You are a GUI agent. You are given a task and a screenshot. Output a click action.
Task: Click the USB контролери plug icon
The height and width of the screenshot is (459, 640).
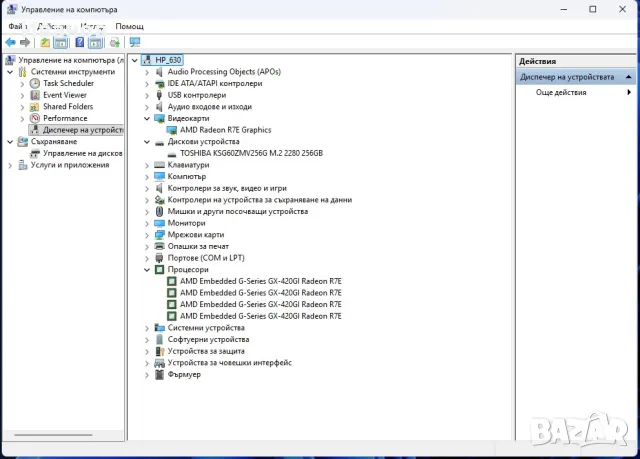[159, 95]
